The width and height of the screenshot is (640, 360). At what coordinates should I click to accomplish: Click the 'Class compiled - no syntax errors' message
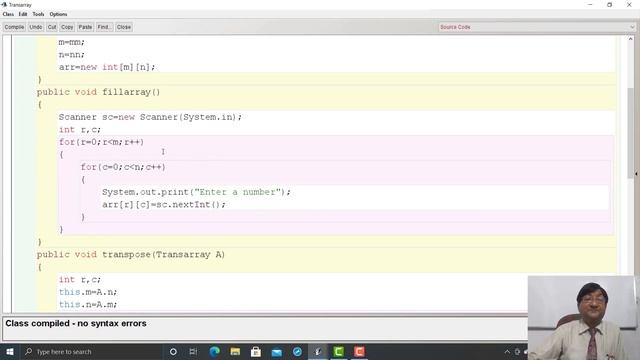pyautogui.click(x=76, y=323)
